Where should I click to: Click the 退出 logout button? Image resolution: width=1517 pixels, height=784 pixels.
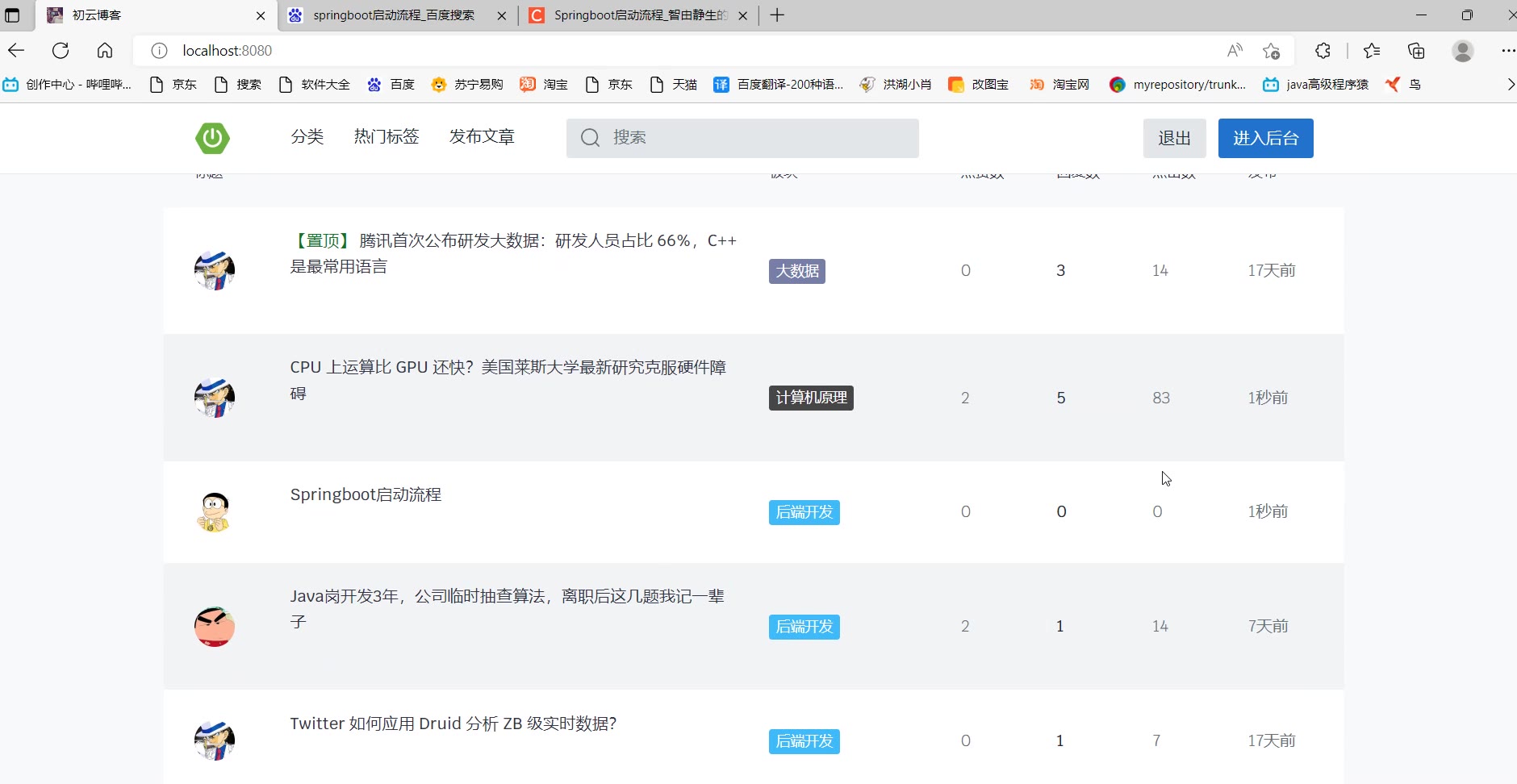pyautogui.click(x=1174, y=138)
